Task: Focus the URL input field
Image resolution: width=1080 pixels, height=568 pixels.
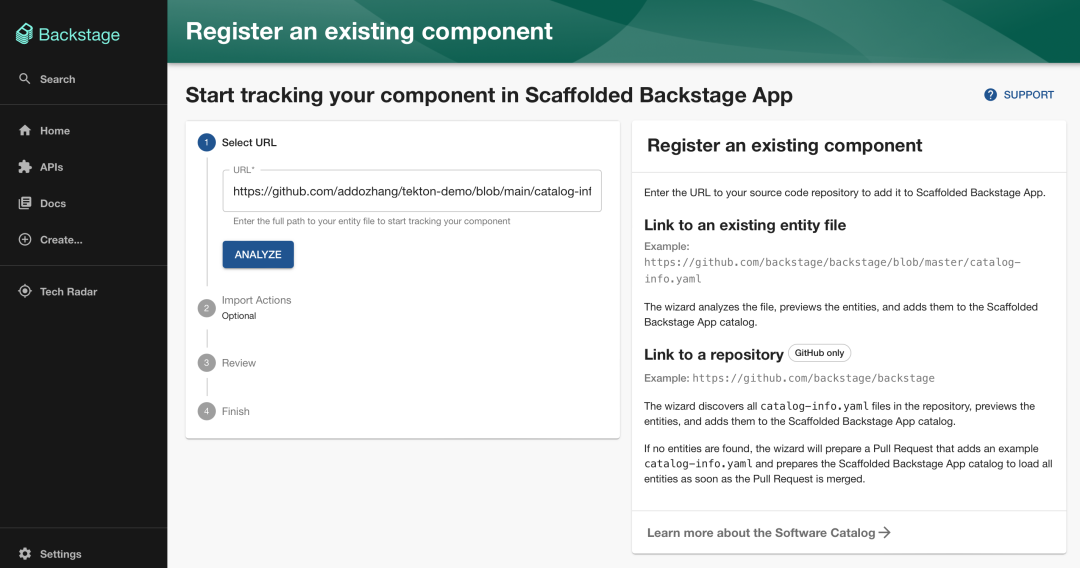Action: tap(412, 191)
